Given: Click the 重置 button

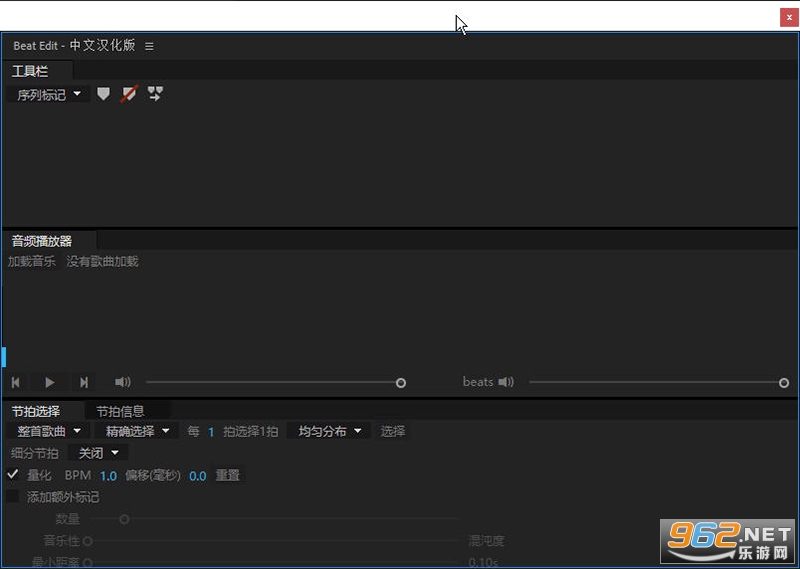Looking at the screenshot, I should click(228, 475).
